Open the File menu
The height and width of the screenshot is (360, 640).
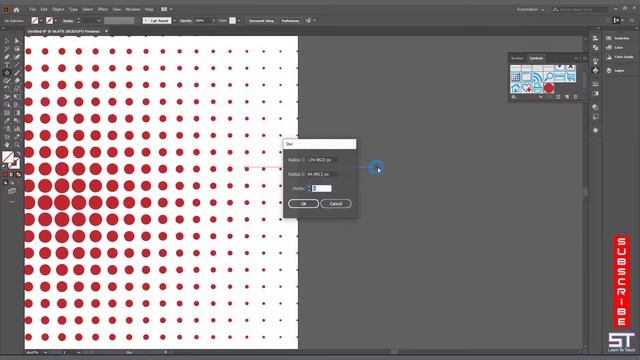(x=33, y=9)
